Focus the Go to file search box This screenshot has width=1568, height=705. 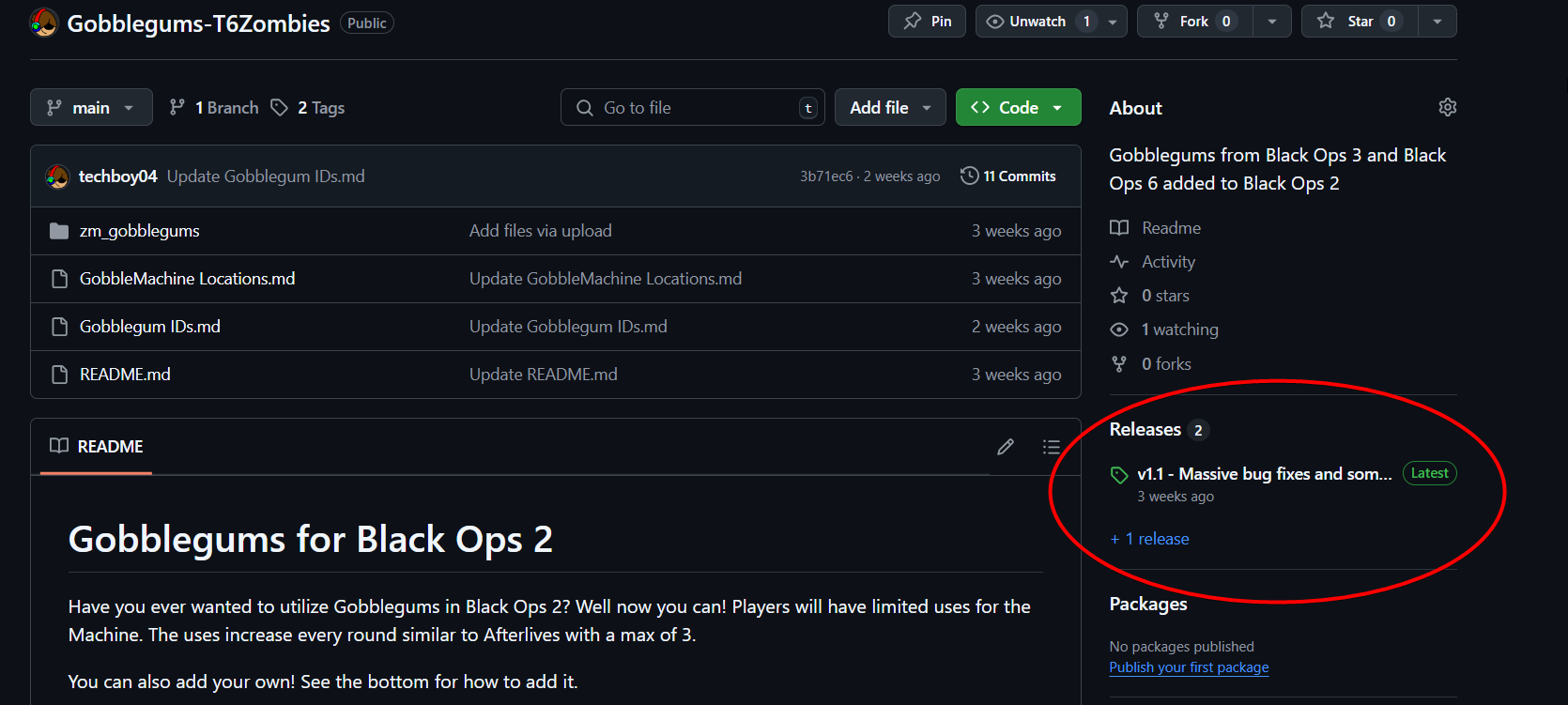693,108
